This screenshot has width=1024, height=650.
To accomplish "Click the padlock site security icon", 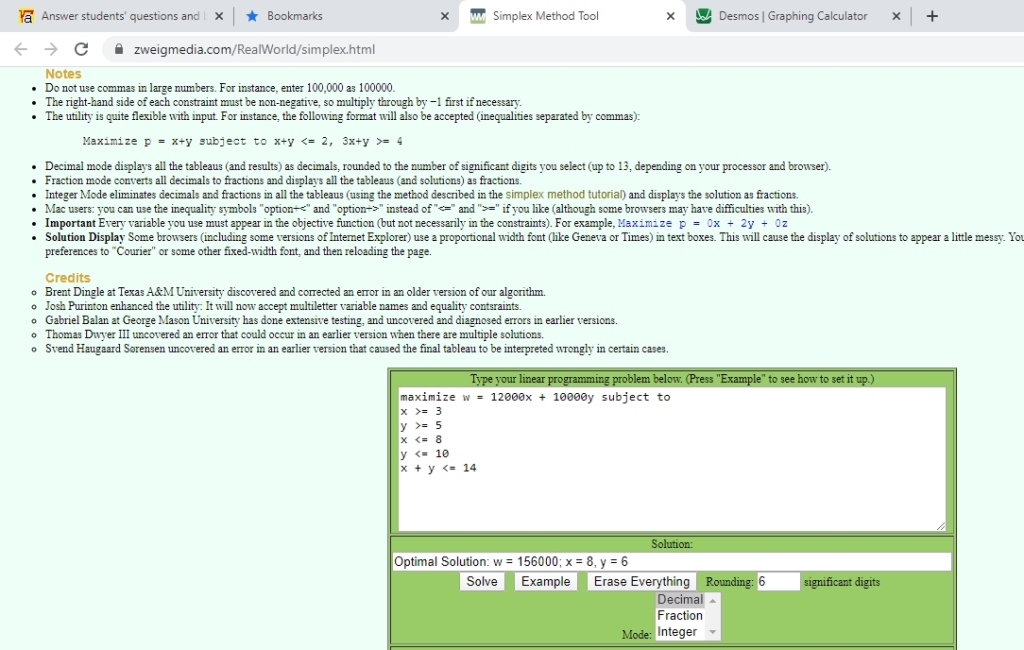I will (118, 49).
